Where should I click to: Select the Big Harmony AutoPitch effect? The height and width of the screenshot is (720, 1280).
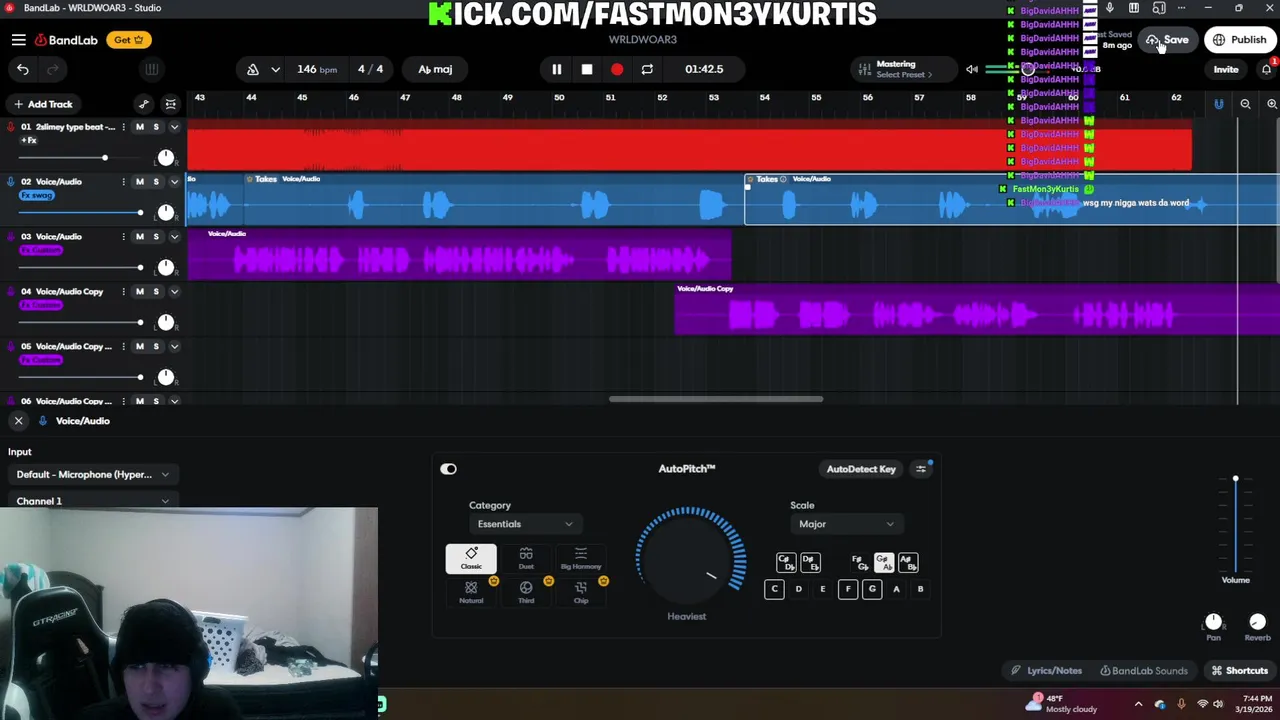[x=581, y=558]
